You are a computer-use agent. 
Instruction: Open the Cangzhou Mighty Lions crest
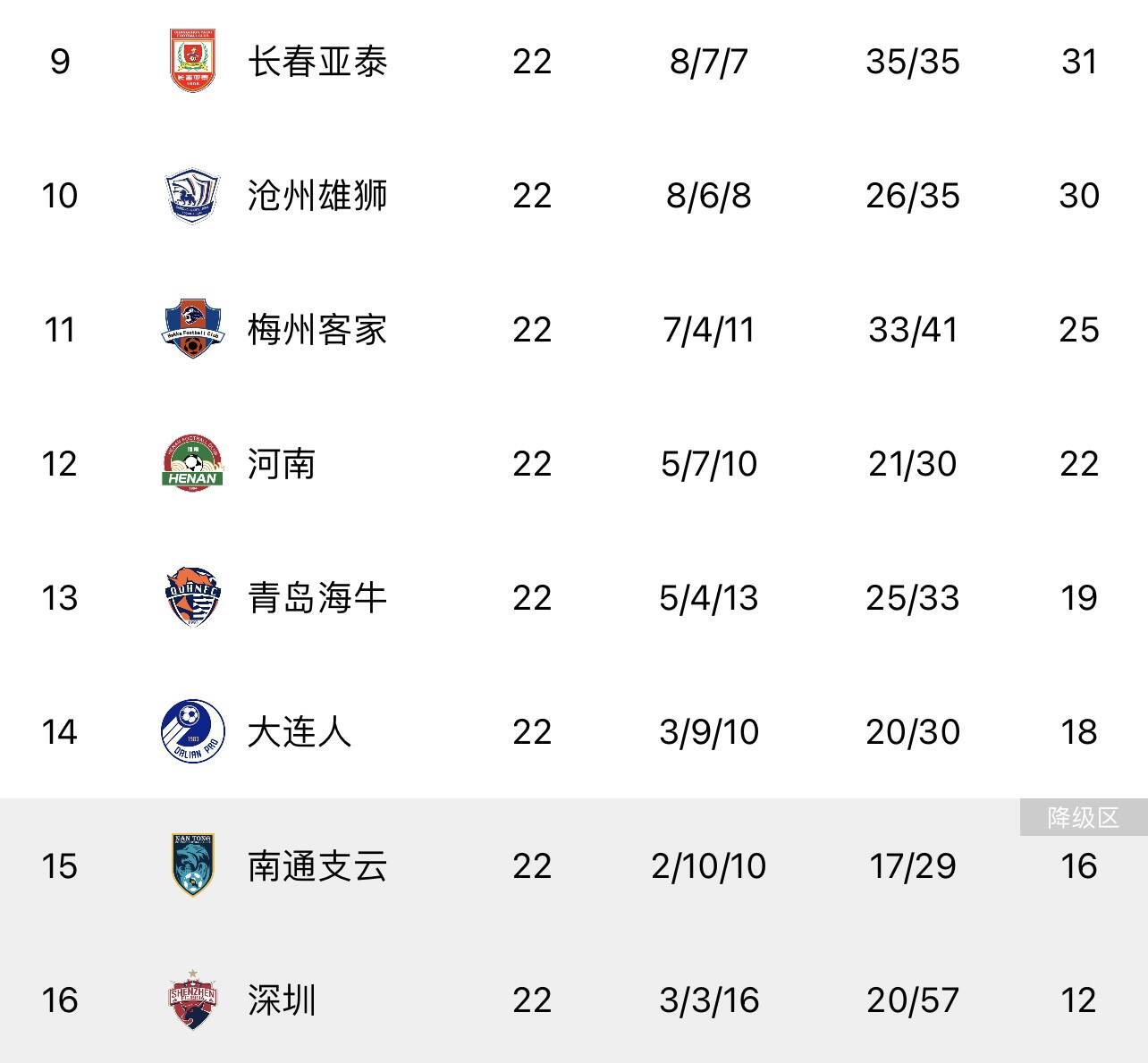pos(192,195)
